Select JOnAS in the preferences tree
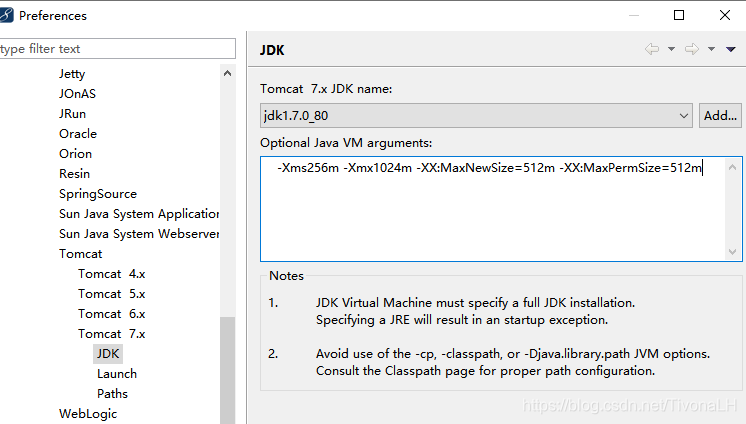Image resolution: width=746 pixels, height=424 pixels. [77, 94]
